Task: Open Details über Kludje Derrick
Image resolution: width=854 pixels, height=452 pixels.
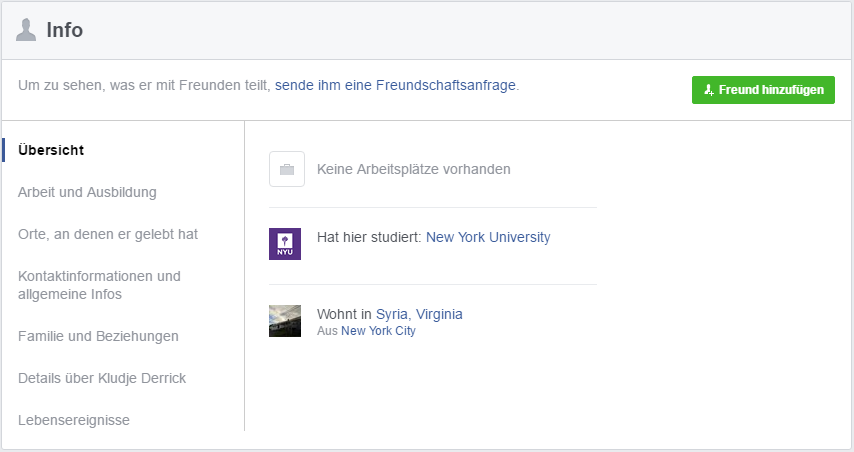Action: 102,378
